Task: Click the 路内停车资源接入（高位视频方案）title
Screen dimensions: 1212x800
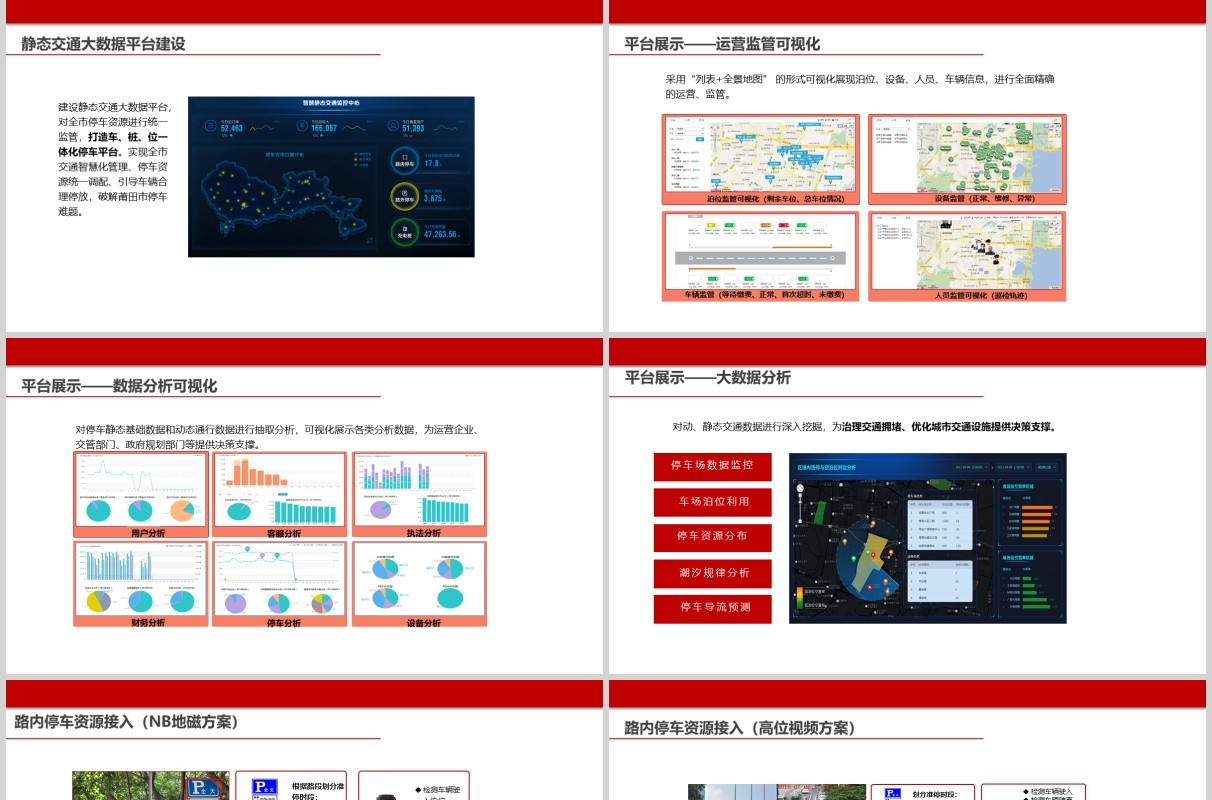Action: pos(740,728)
